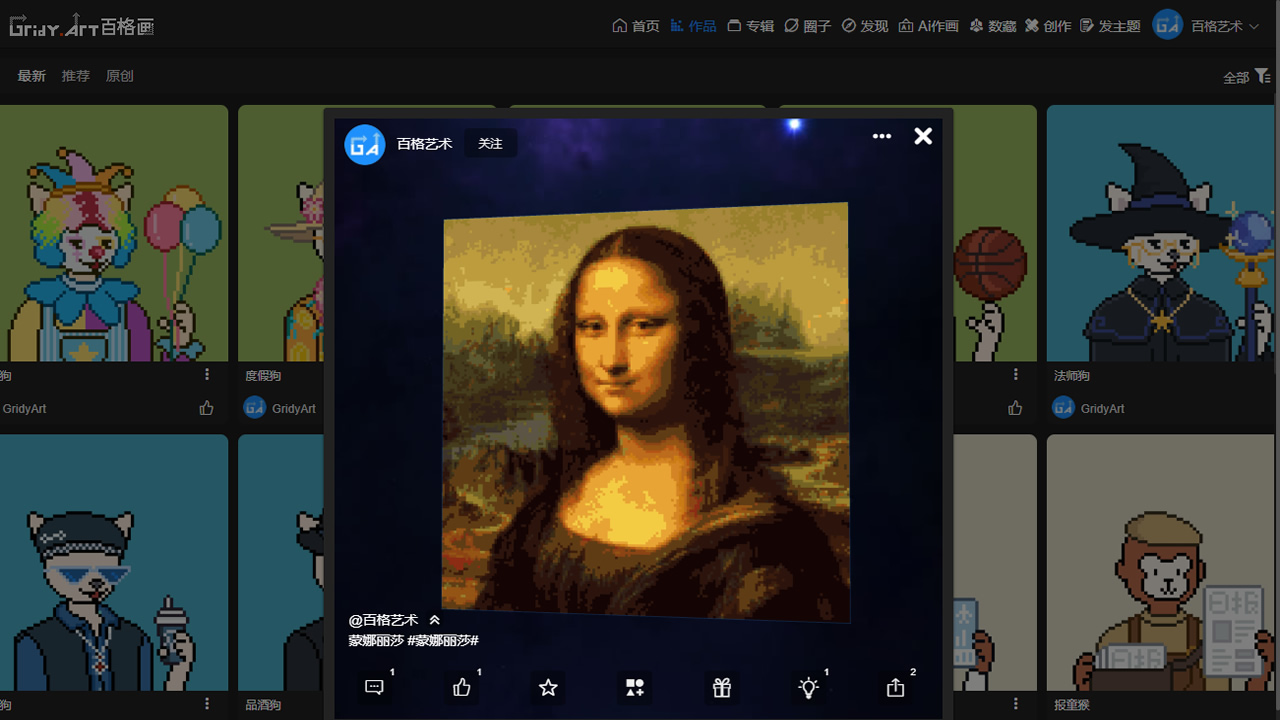Open the Ai作画 menu item
The image size is (1280, 720).
(x=928, y=26)
